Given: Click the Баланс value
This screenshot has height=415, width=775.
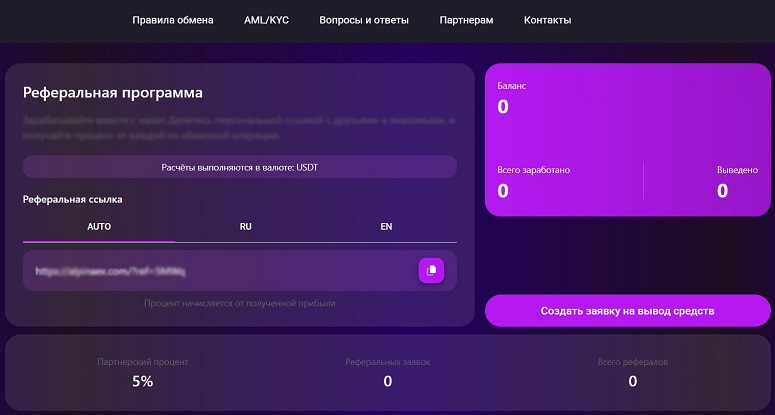Looking at the screenshot, I should point(503,107).
